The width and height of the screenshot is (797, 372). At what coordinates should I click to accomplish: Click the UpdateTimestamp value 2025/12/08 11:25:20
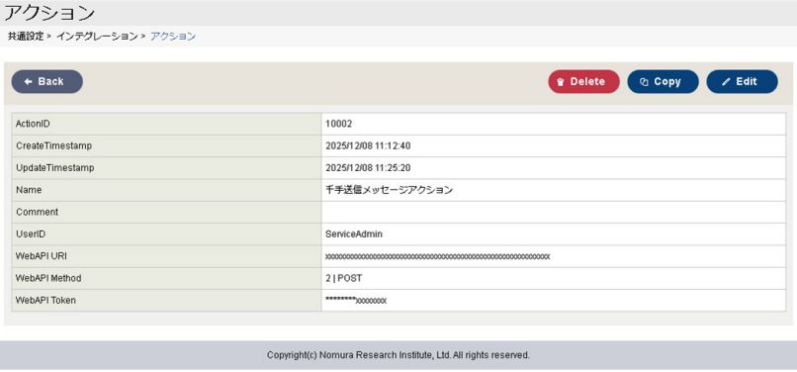coord(368,168)
